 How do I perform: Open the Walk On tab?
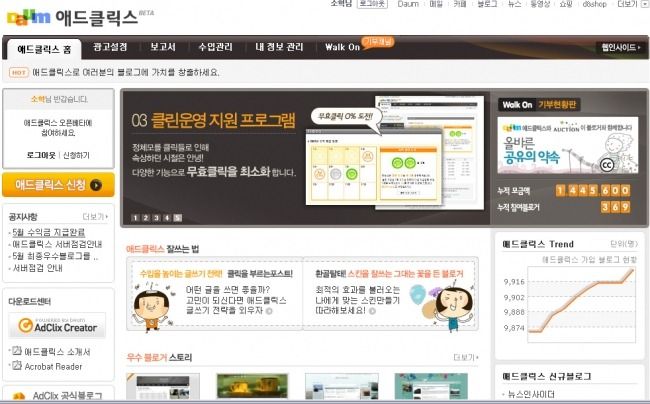342,47
